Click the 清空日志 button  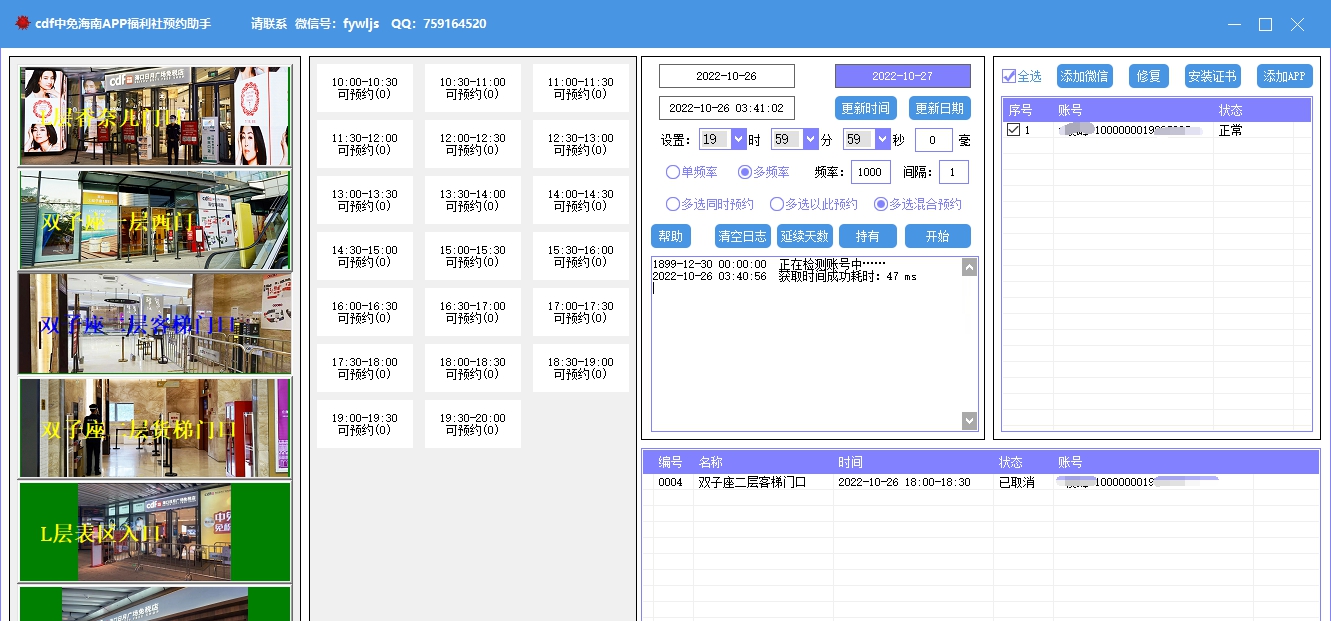(742, 235)
